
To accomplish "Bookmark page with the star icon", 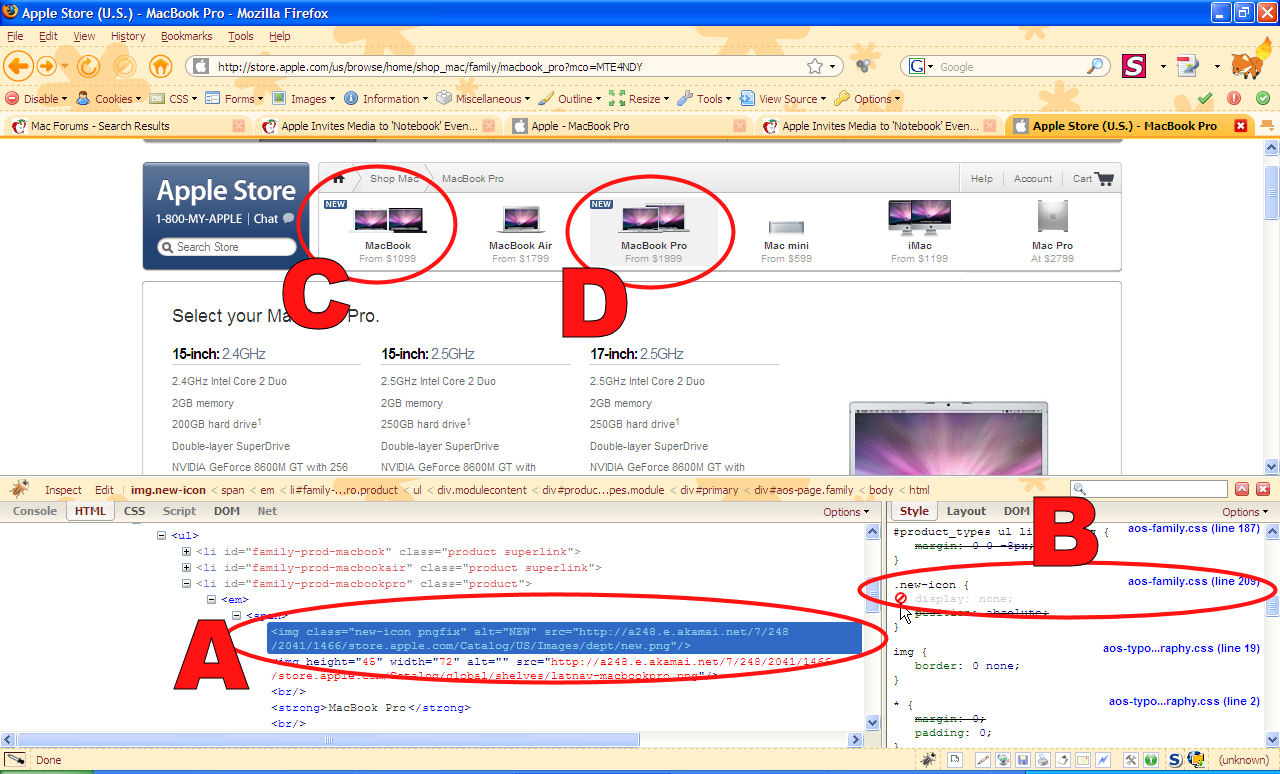I will click(815, 66).
